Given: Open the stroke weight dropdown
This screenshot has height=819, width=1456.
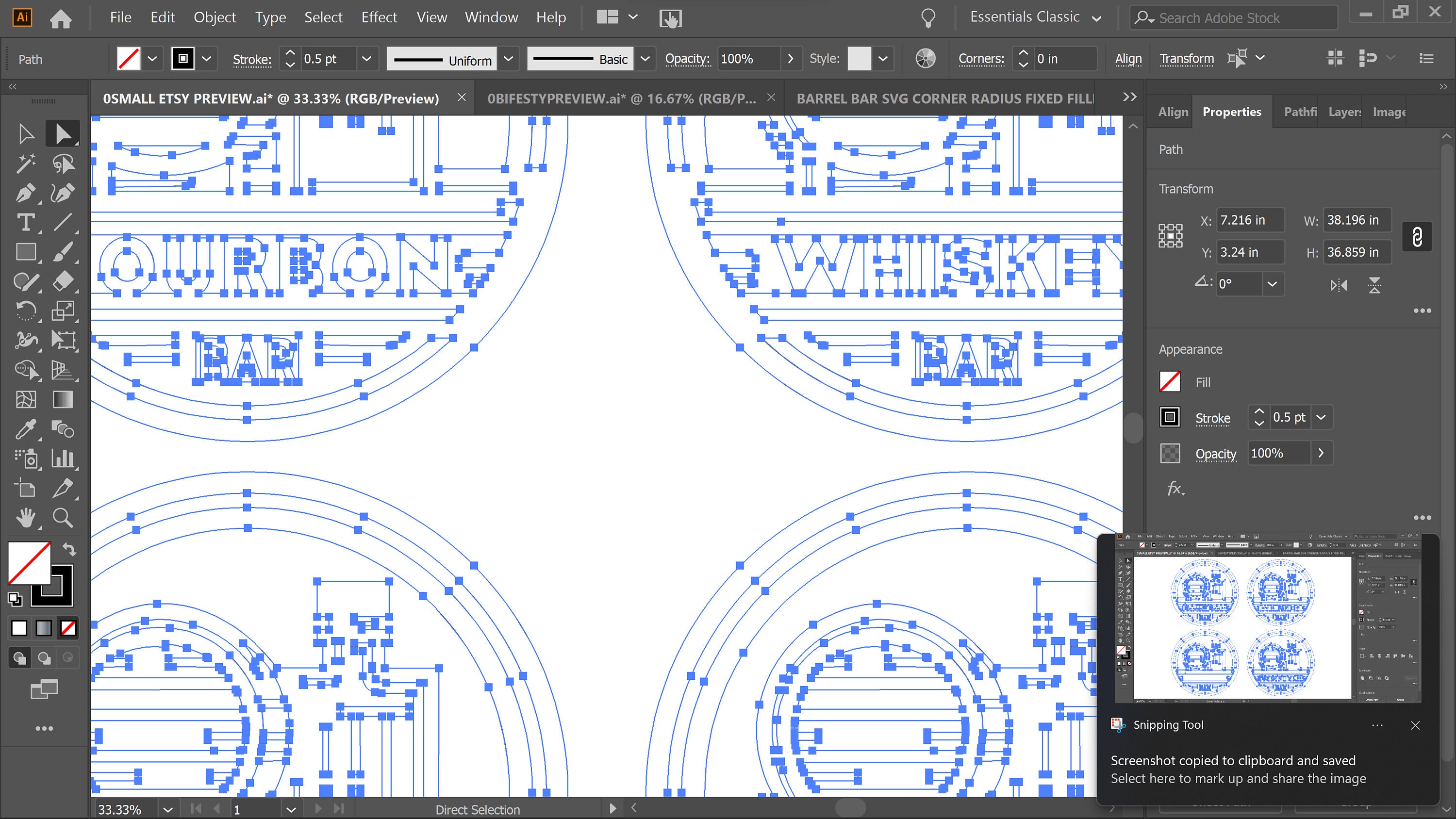Looking at the screenshot, I should click(367, 58).
